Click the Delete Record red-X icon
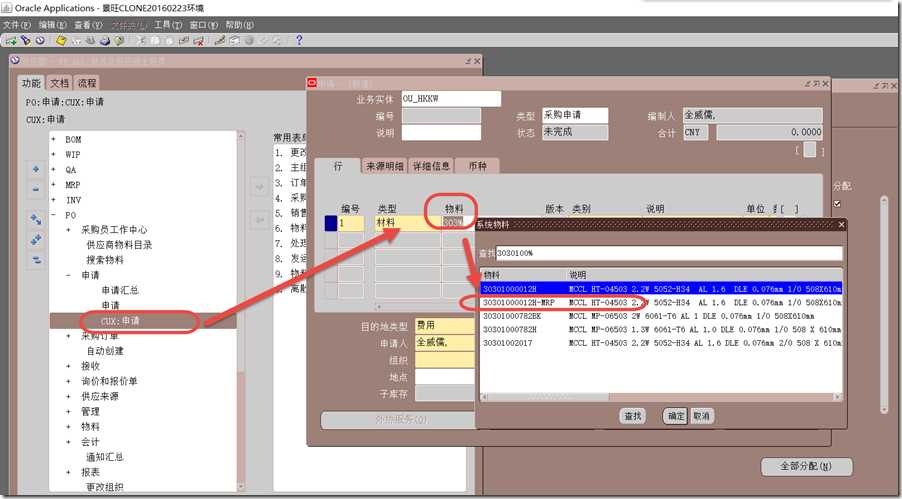 198,40
